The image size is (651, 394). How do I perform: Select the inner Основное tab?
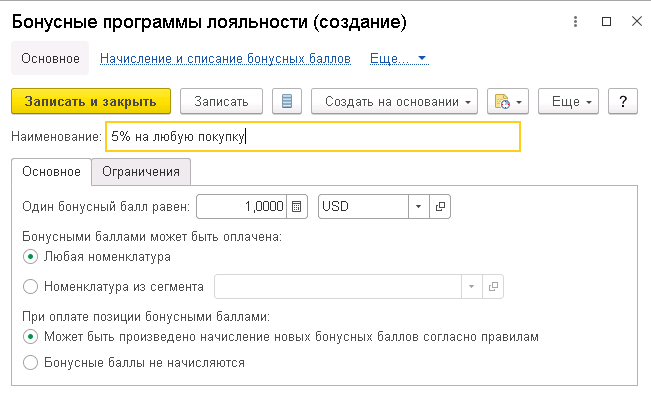[x=51, y=171]
